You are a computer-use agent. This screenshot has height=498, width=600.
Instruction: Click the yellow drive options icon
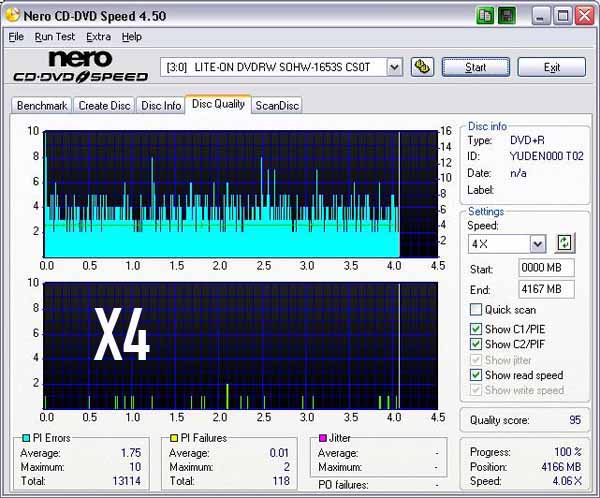tap(422, 67)
